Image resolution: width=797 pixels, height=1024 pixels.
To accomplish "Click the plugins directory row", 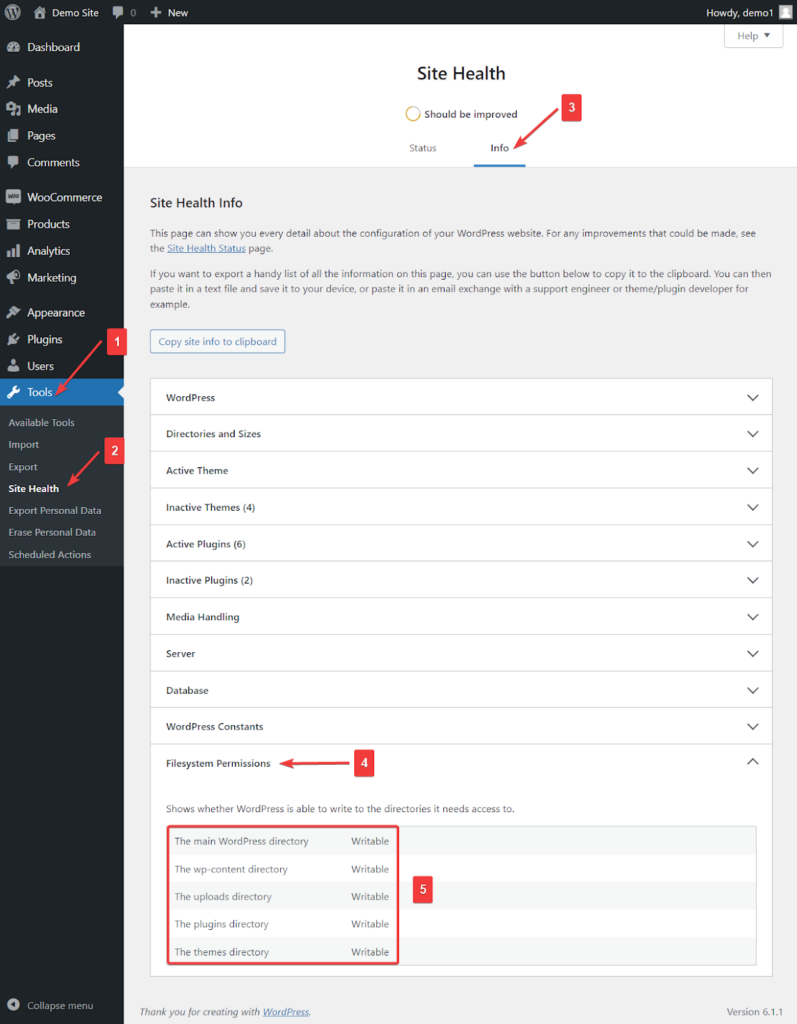I will [461, 923].
